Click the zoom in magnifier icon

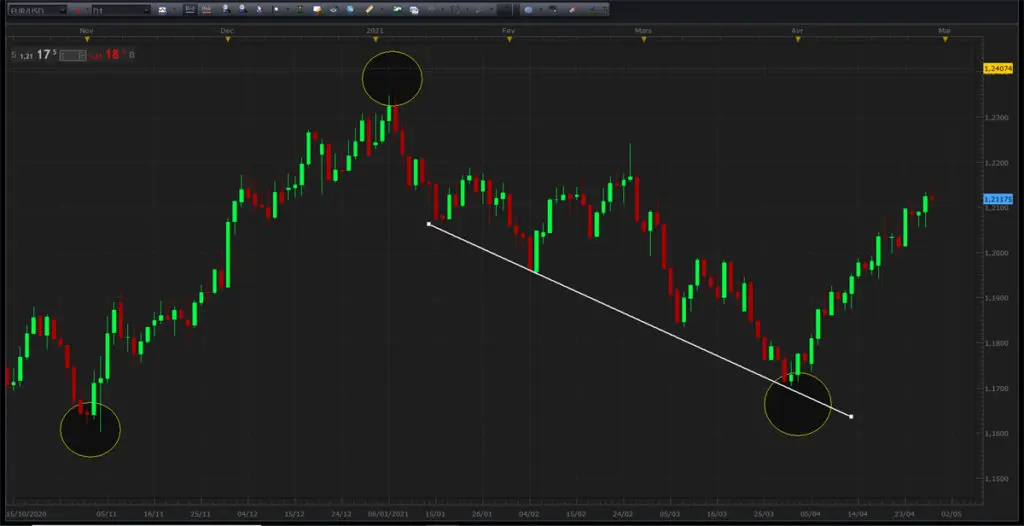click(226, 10)
